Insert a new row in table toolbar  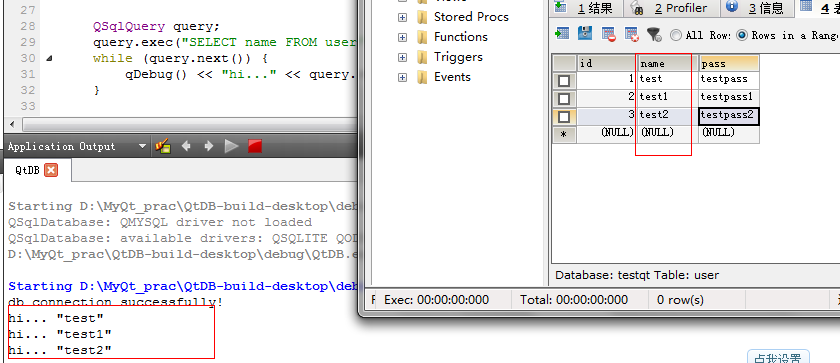click(561, 34)
